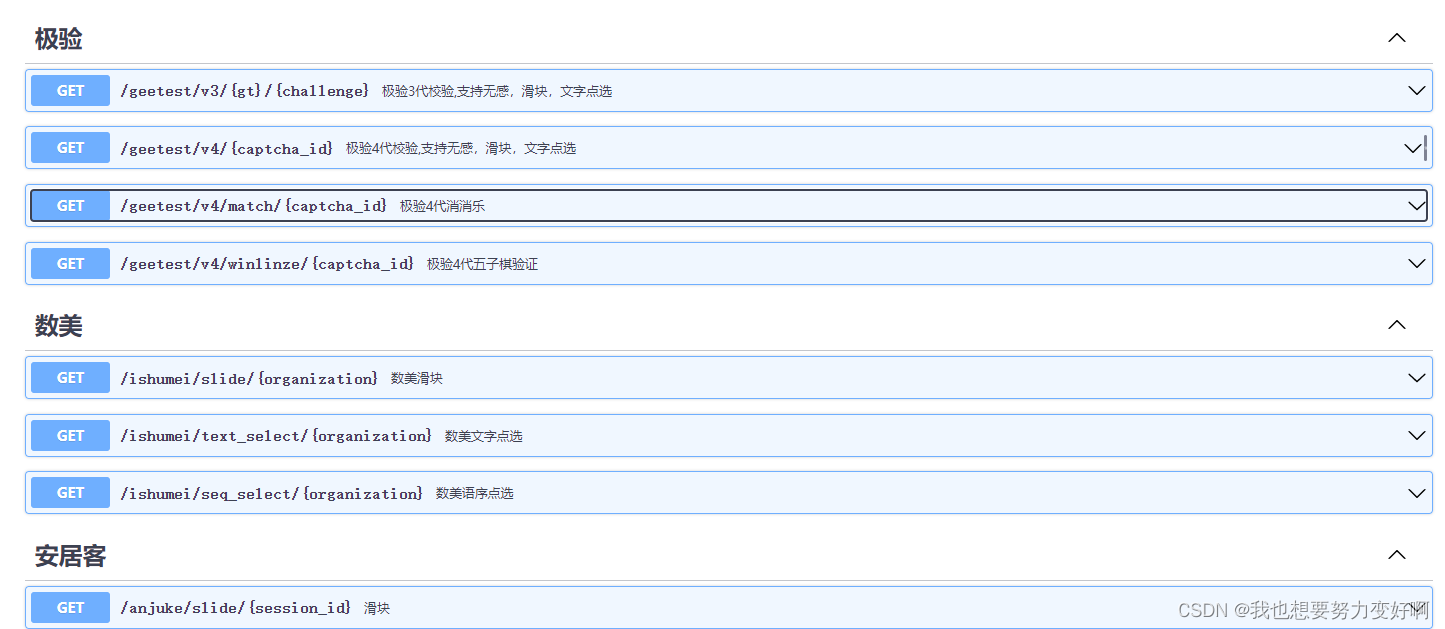Screen dimensions: 1445x629
Task: Open the /geetest/v4/{captcha_id} path link
Action: (x=226, y=148)
